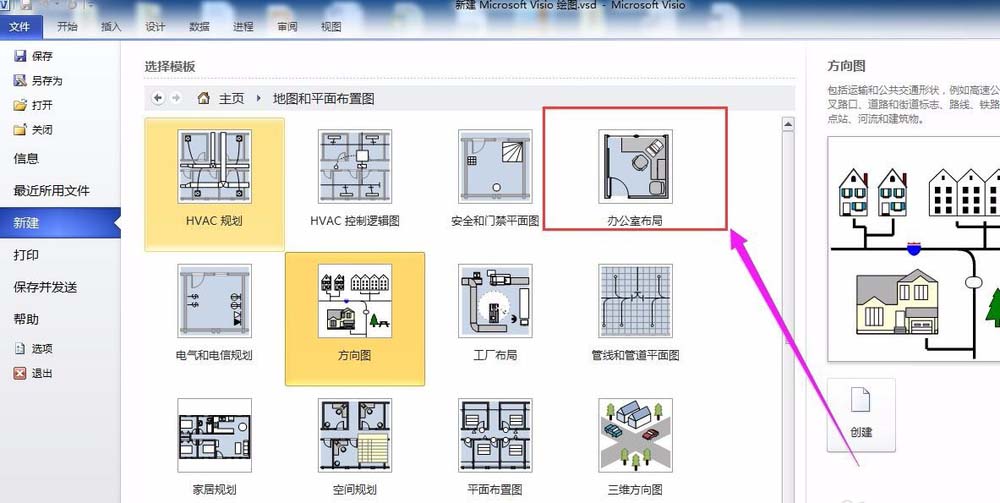The height and width of the screenshot is (503, 1000).
Task: Click the 打开 folder icon
Action: [x=20, y=105]
